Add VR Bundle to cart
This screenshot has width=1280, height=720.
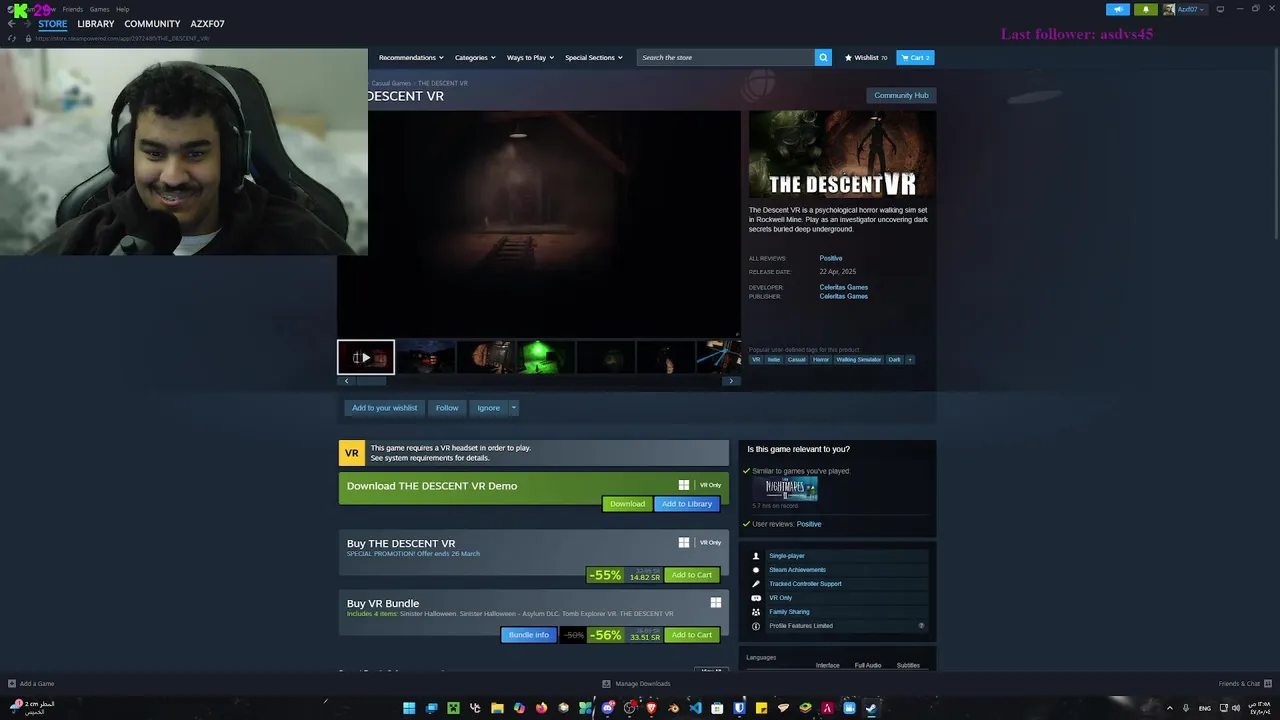click(x=691, y=635)
